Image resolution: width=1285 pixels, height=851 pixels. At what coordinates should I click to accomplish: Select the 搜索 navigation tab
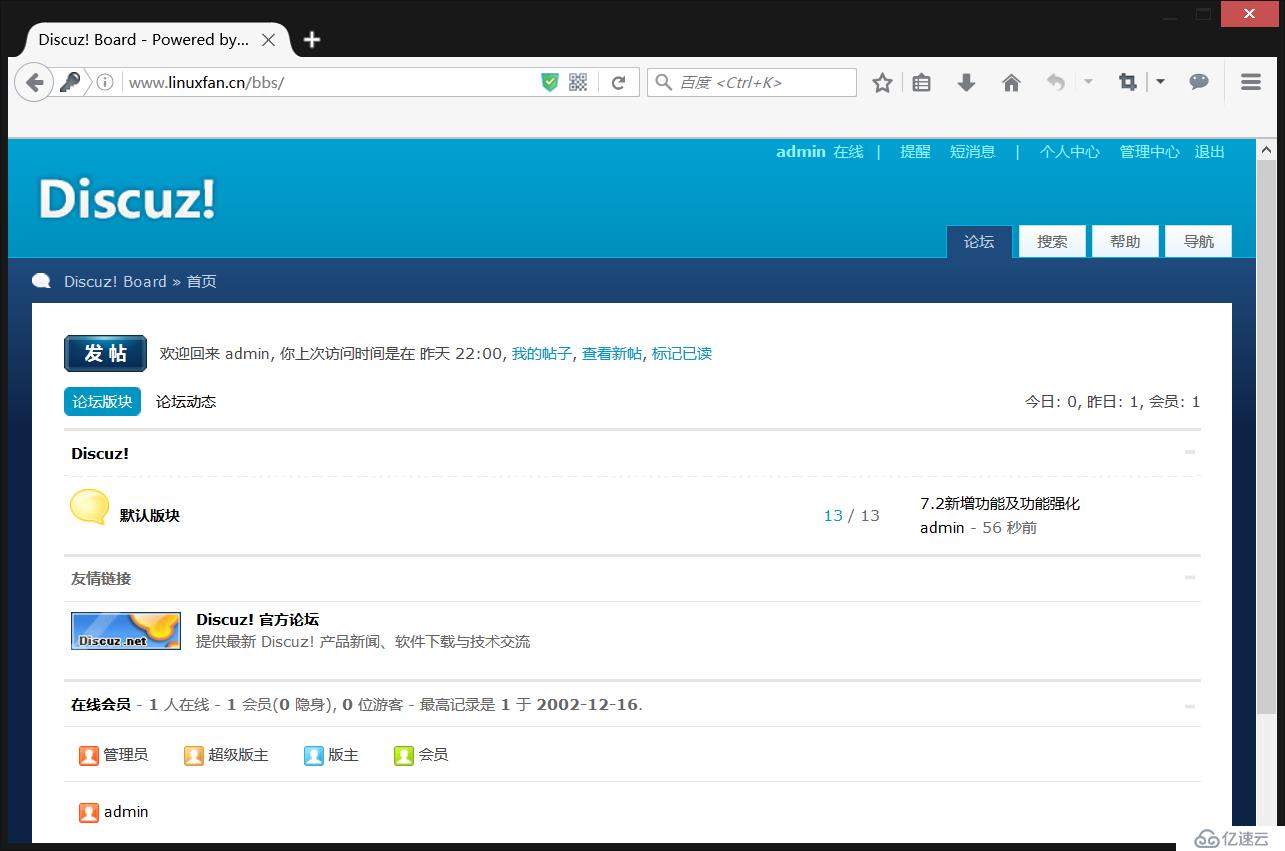point(1052,241)
